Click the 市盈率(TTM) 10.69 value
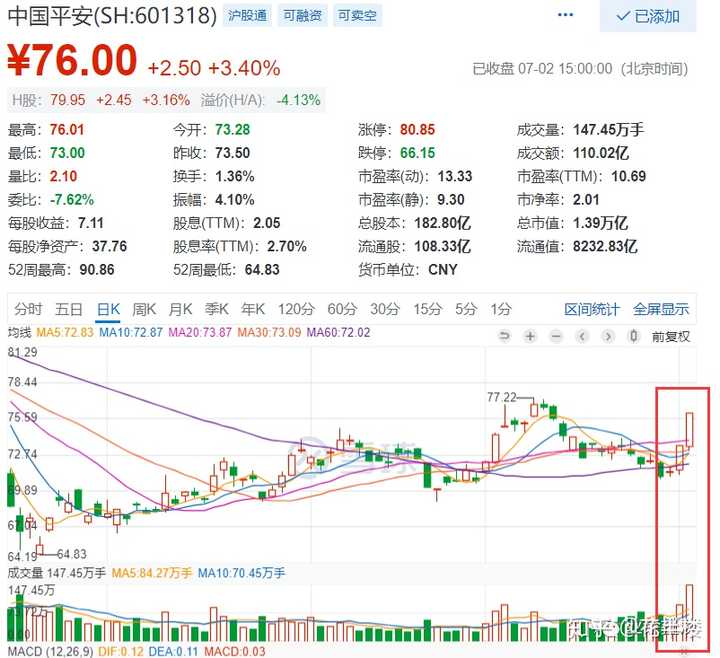 tap(629, 176)
